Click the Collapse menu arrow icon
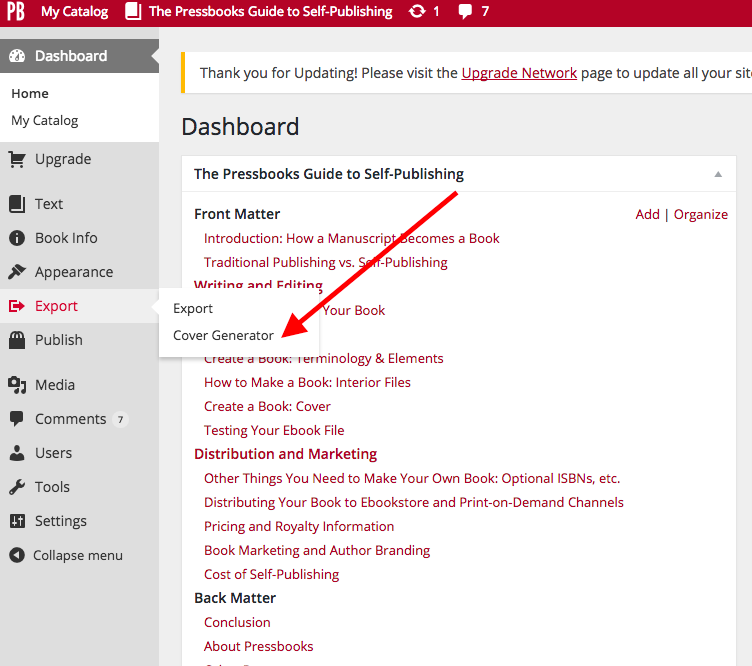This screenshot has height=666, width=752. click(17, 555)
